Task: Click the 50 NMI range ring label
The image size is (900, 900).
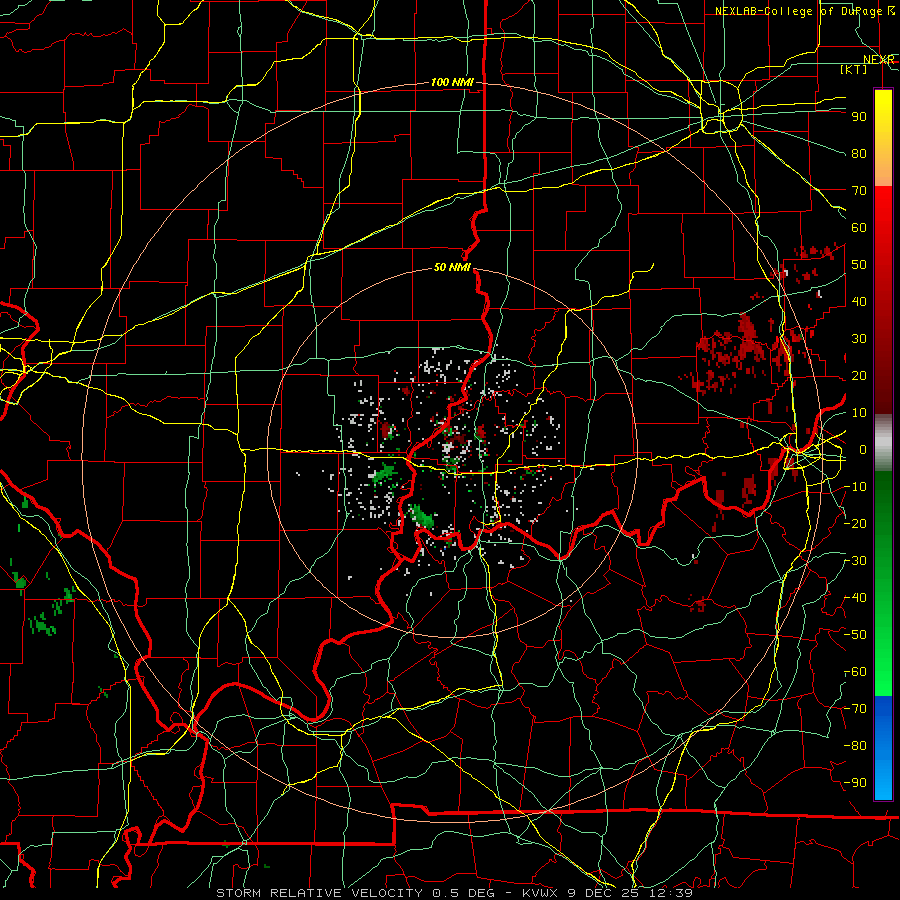Action: (x=452, y=267)
